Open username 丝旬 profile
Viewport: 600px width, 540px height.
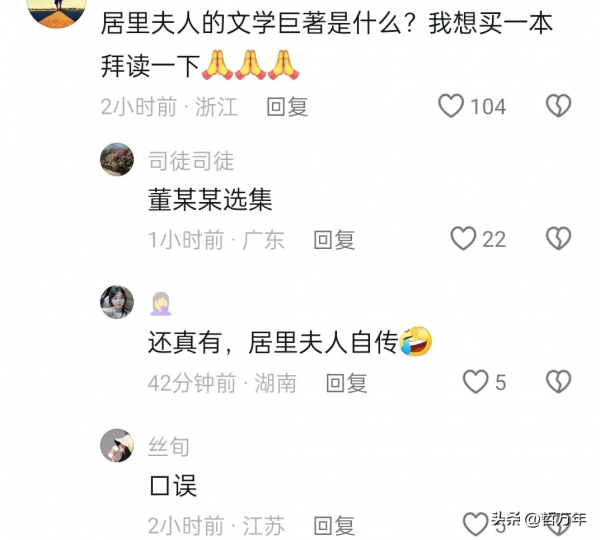pyautogui.click(x=169, y=446)
